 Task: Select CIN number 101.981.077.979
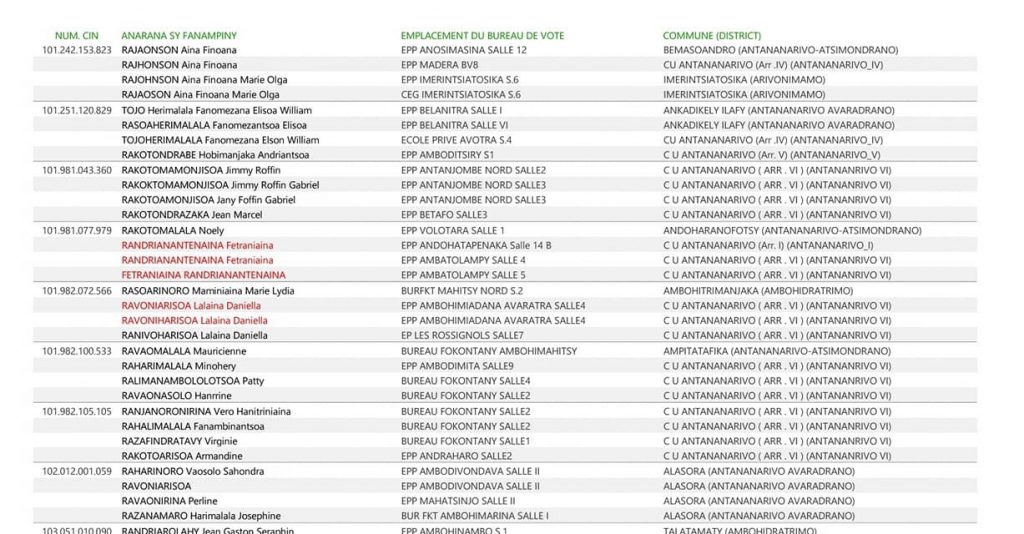(77, 230)
